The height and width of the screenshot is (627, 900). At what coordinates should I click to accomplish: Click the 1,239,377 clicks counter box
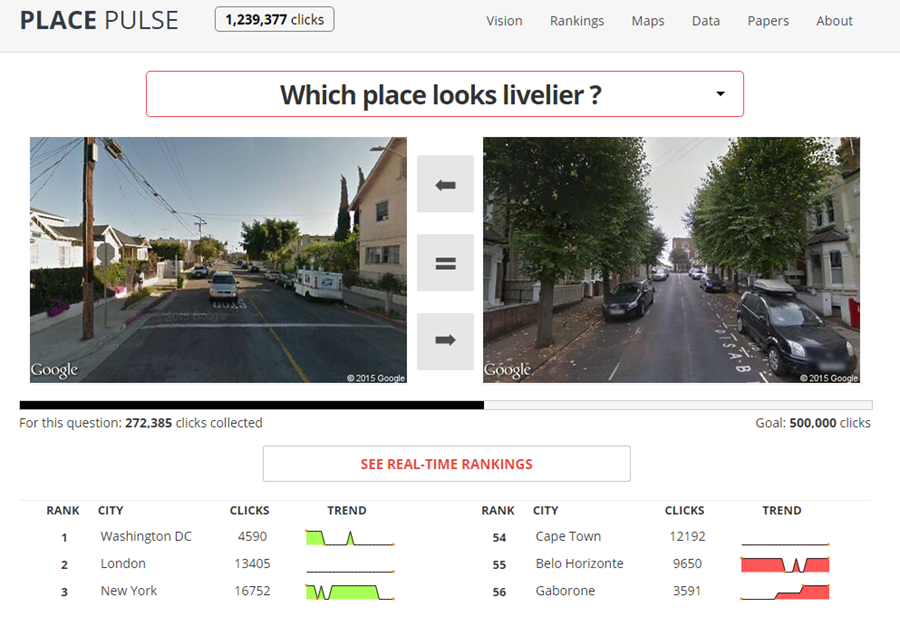(x=274, y=20)
